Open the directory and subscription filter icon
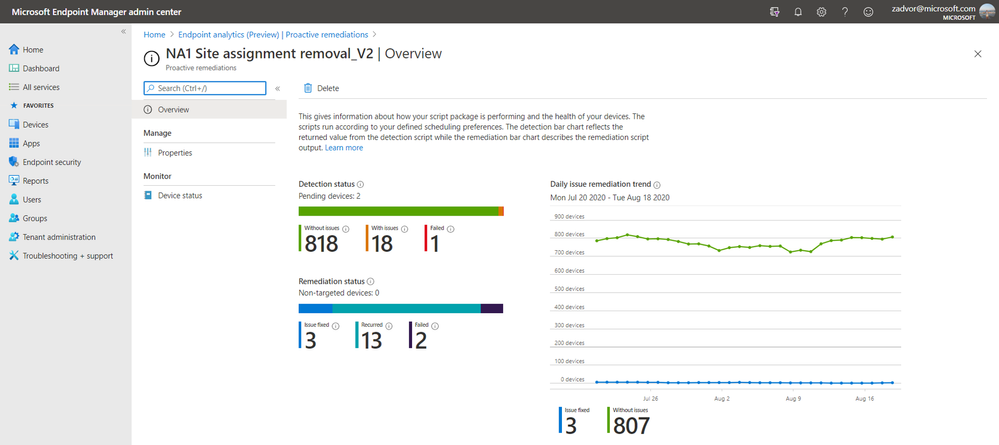The height and width of the screenshot is (445, 999). coord(774,11)
